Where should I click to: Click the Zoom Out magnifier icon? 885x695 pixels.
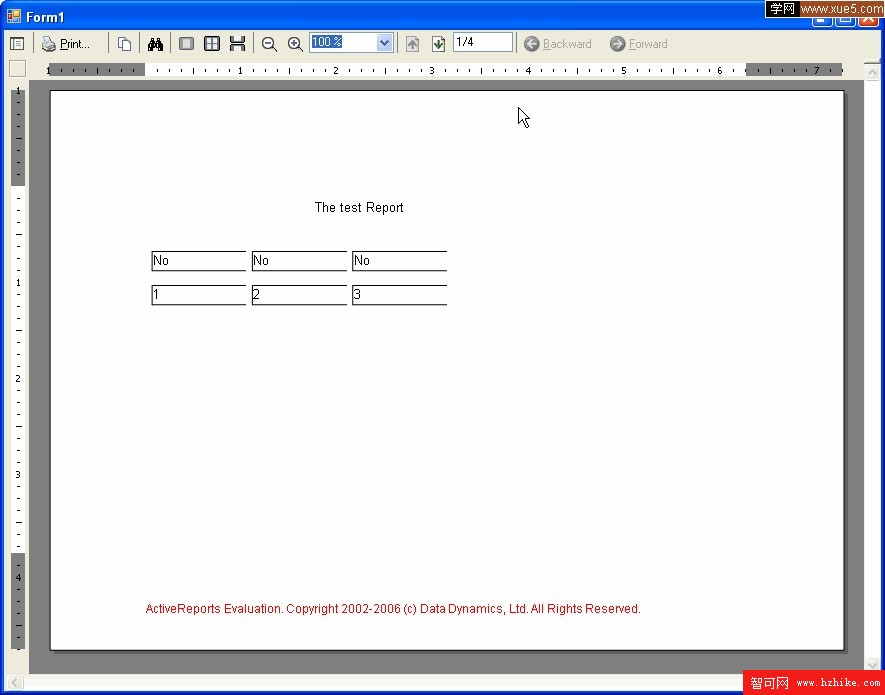[269, 44]
